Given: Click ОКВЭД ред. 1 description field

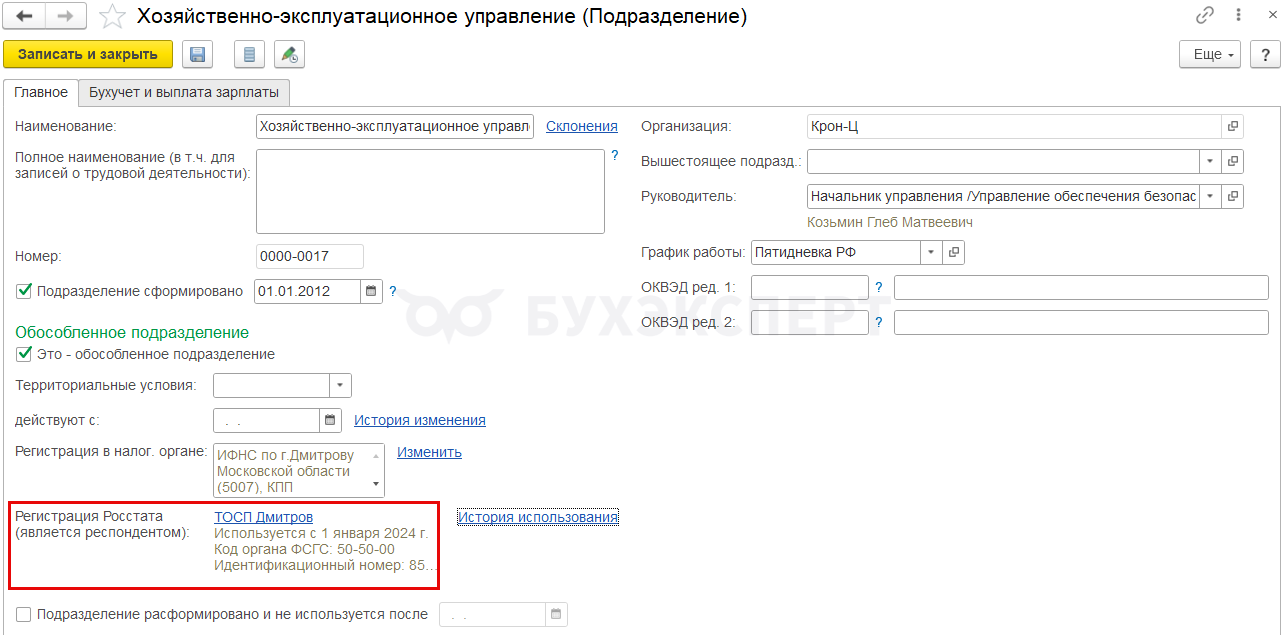Looking at the screenshot, I should pyautogui.click(x=1081, y=287).
